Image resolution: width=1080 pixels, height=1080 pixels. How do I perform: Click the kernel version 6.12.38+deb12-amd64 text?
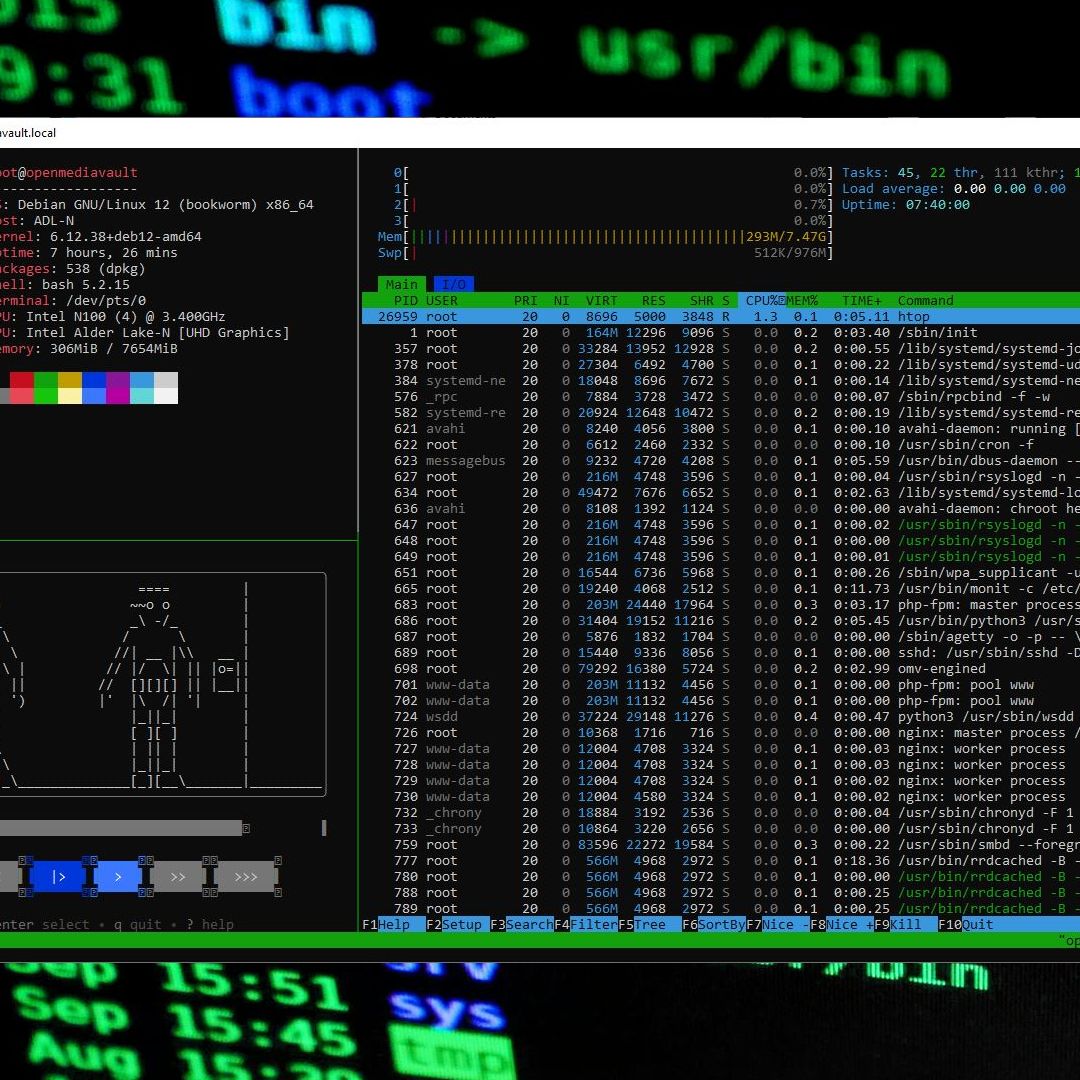[x=126, y=236]
